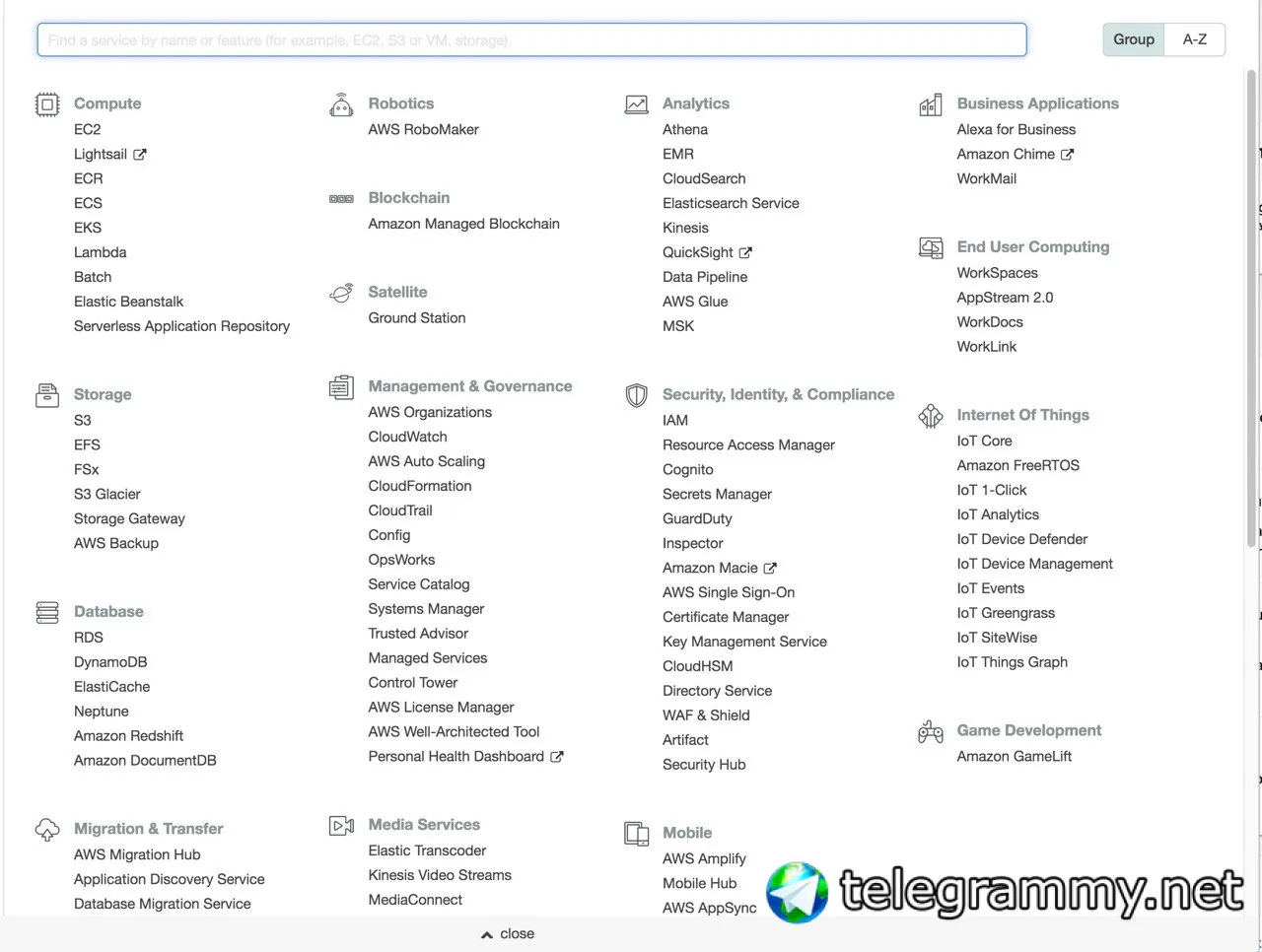Click external link icon beside Personal Health Dashboard
The width and height of the screenshot is (1262, 952).
coord(556,757)
